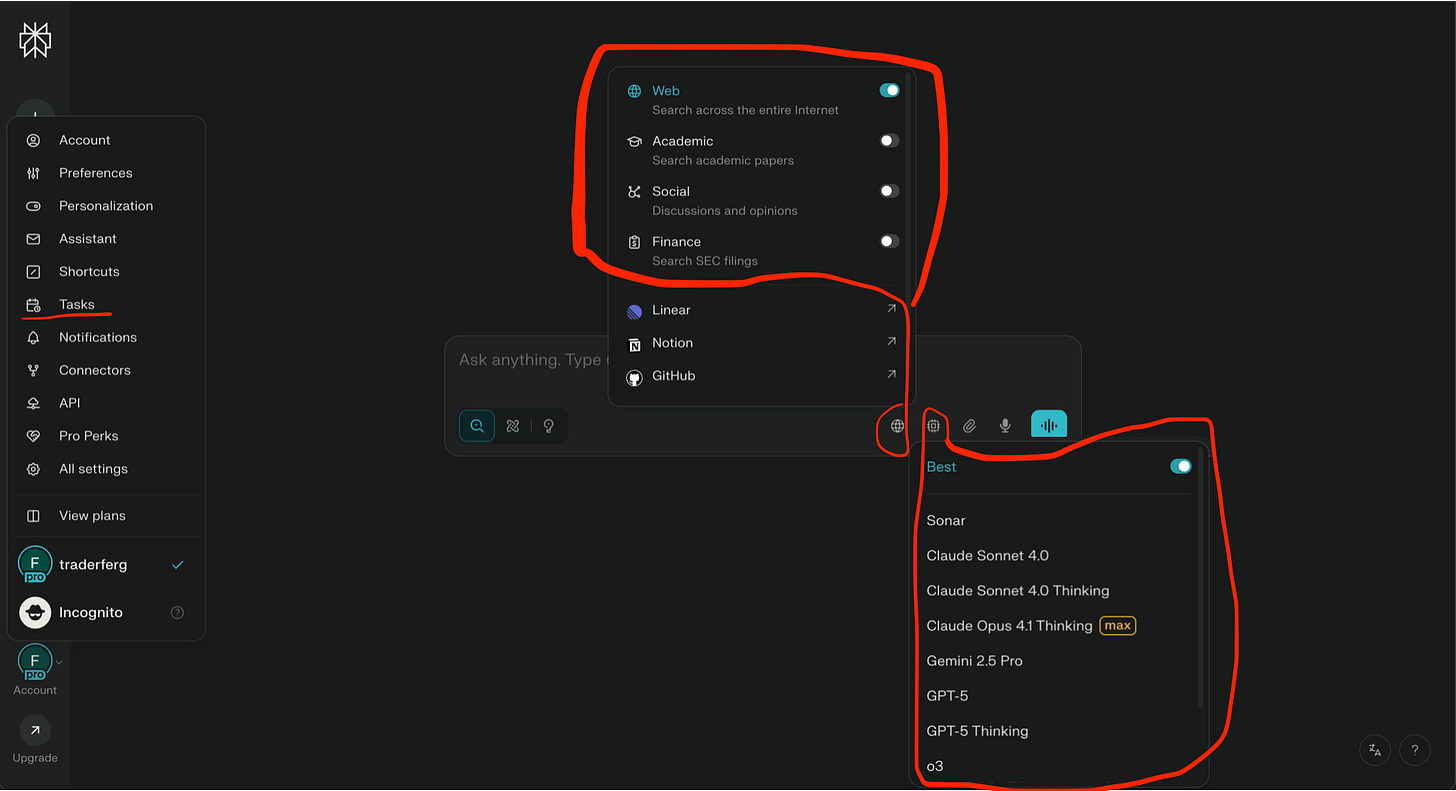Screen dimensions: 1456x791
Task: Select the Sonar model
Action: coord(1059,521)
